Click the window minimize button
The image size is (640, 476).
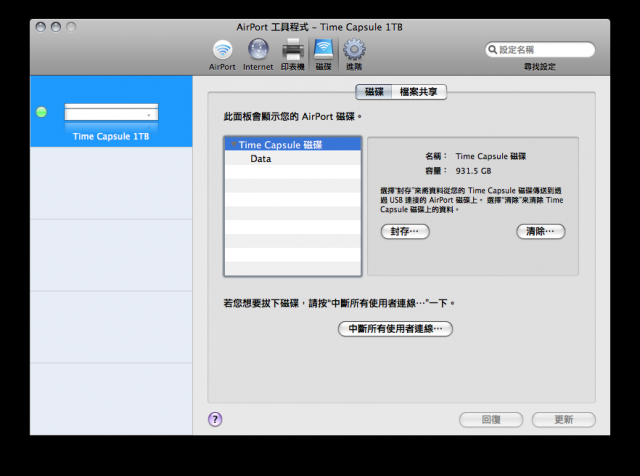pos(56,27)
